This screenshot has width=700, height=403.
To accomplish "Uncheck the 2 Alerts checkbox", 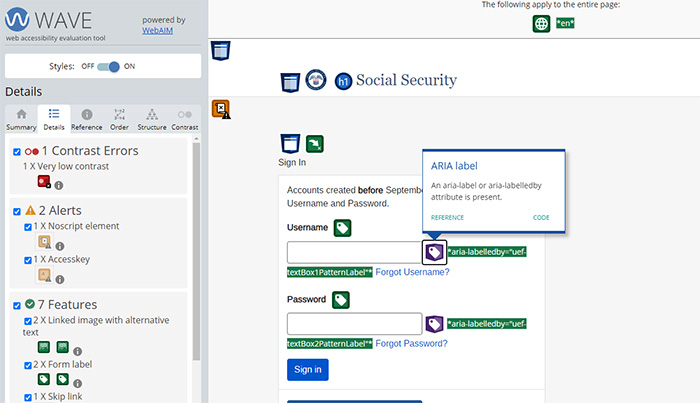I will click(17, 211).
